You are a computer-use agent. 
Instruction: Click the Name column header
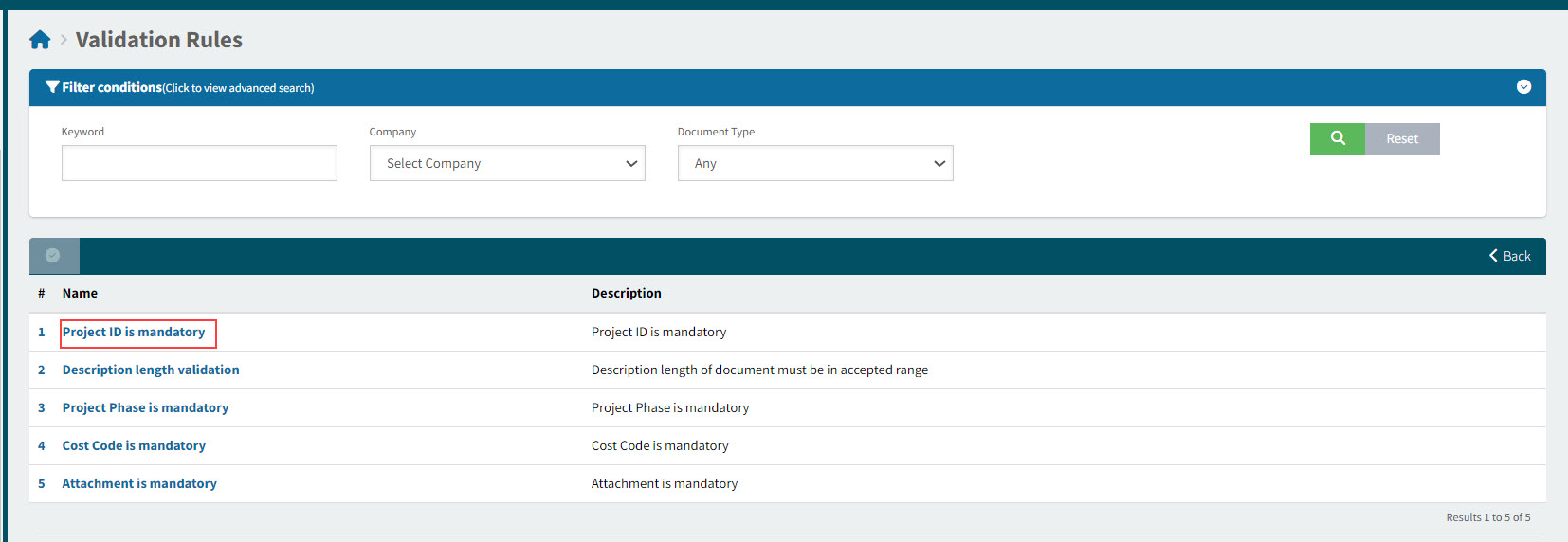80,294
